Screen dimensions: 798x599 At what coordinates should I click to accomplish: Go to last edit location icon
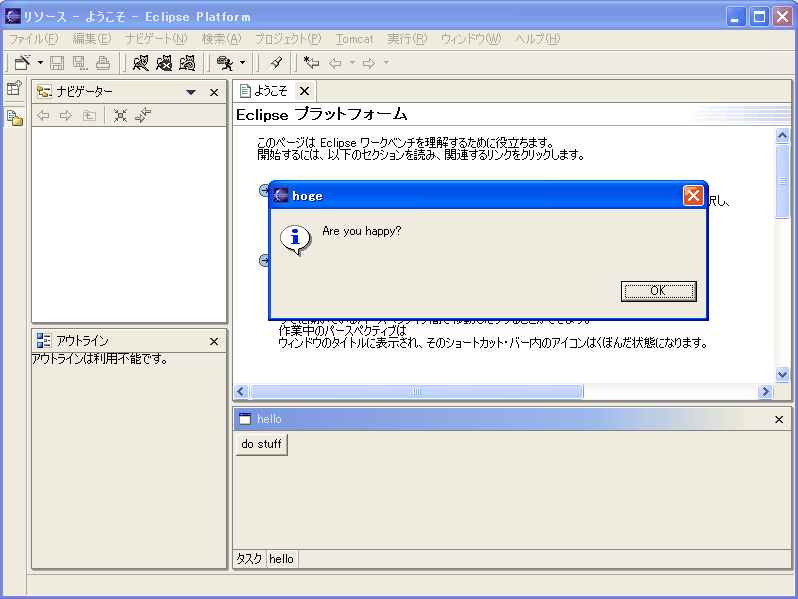(312, 63)
